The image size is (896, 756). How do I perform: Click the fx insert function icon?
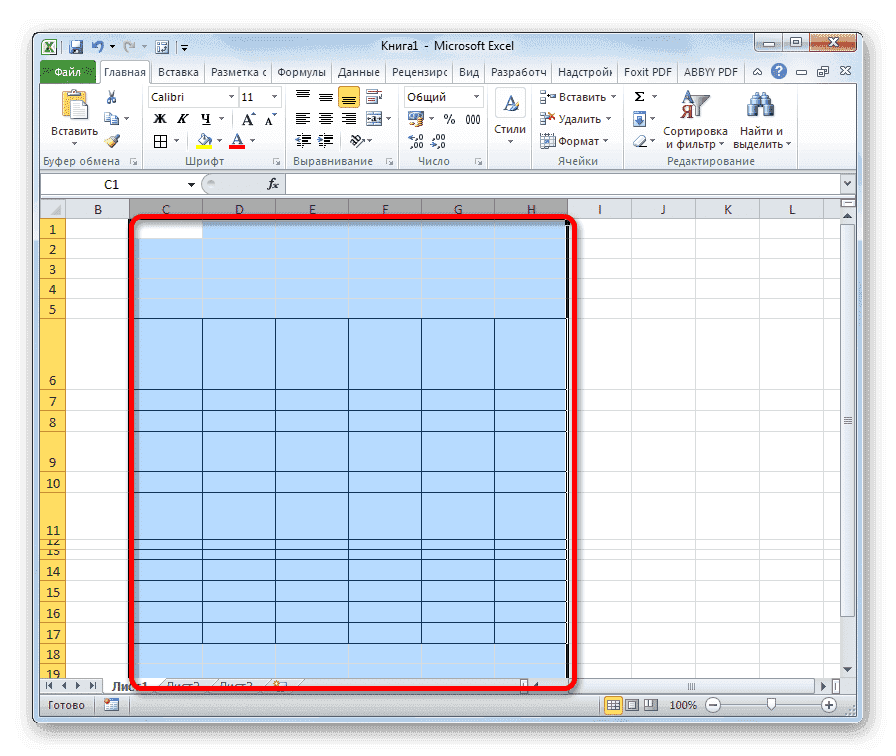272,184
